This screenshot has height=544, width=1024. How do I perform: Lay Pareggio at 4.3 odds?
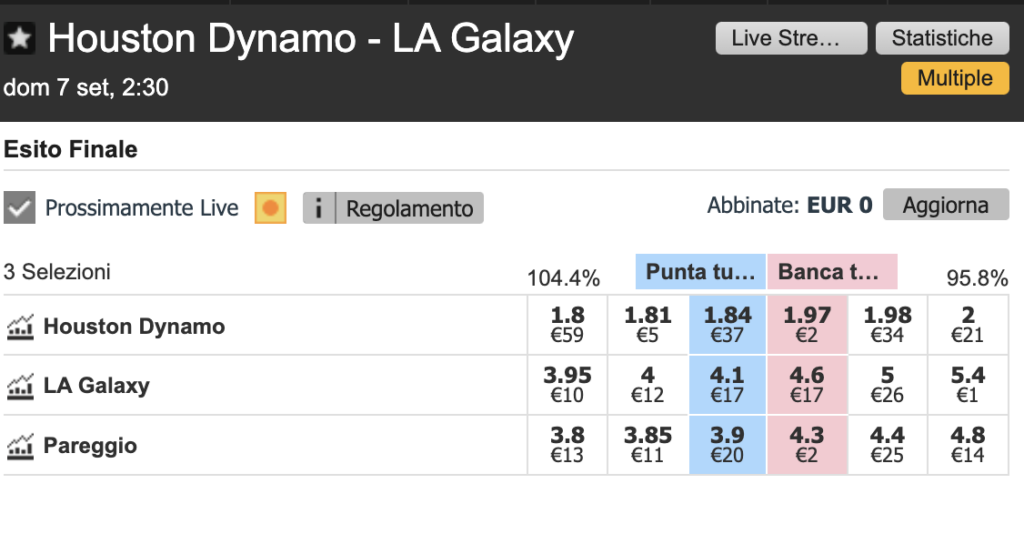pos(807,445)
